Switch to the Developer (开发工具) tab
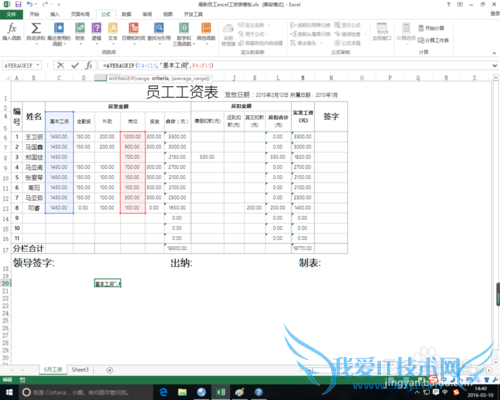Image resolution: width=500 pixels, height=400 pixels. pos(193,14)
